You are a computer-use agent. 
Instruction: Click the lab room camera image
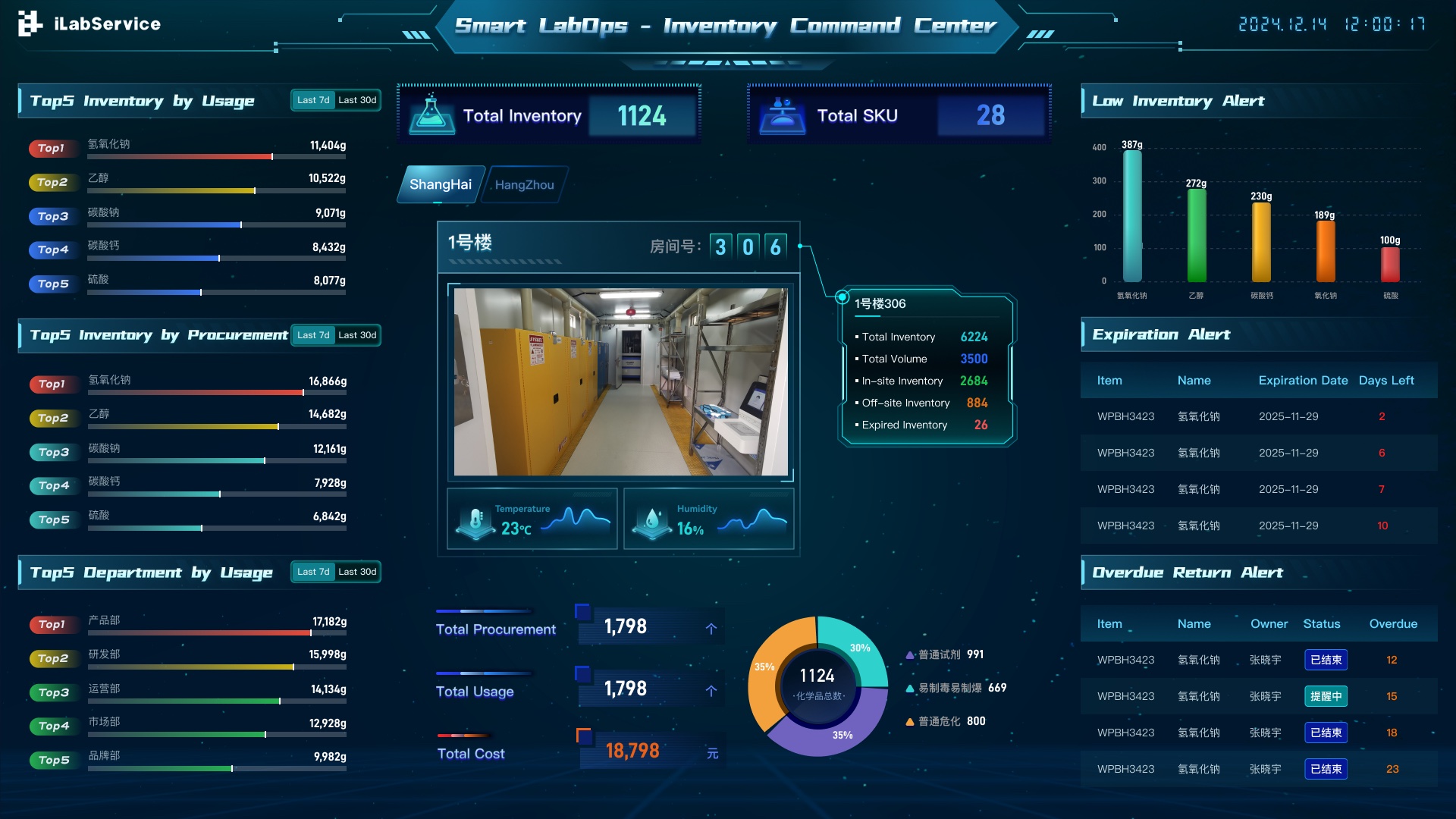click(x=620, y=381)
